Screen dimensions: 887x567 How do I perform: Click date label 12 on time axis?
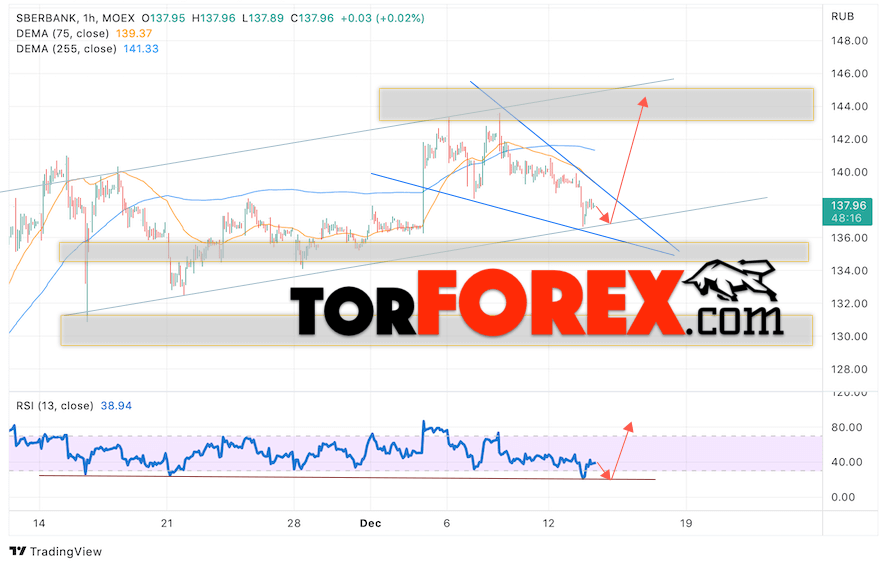[x=548, y=523]
